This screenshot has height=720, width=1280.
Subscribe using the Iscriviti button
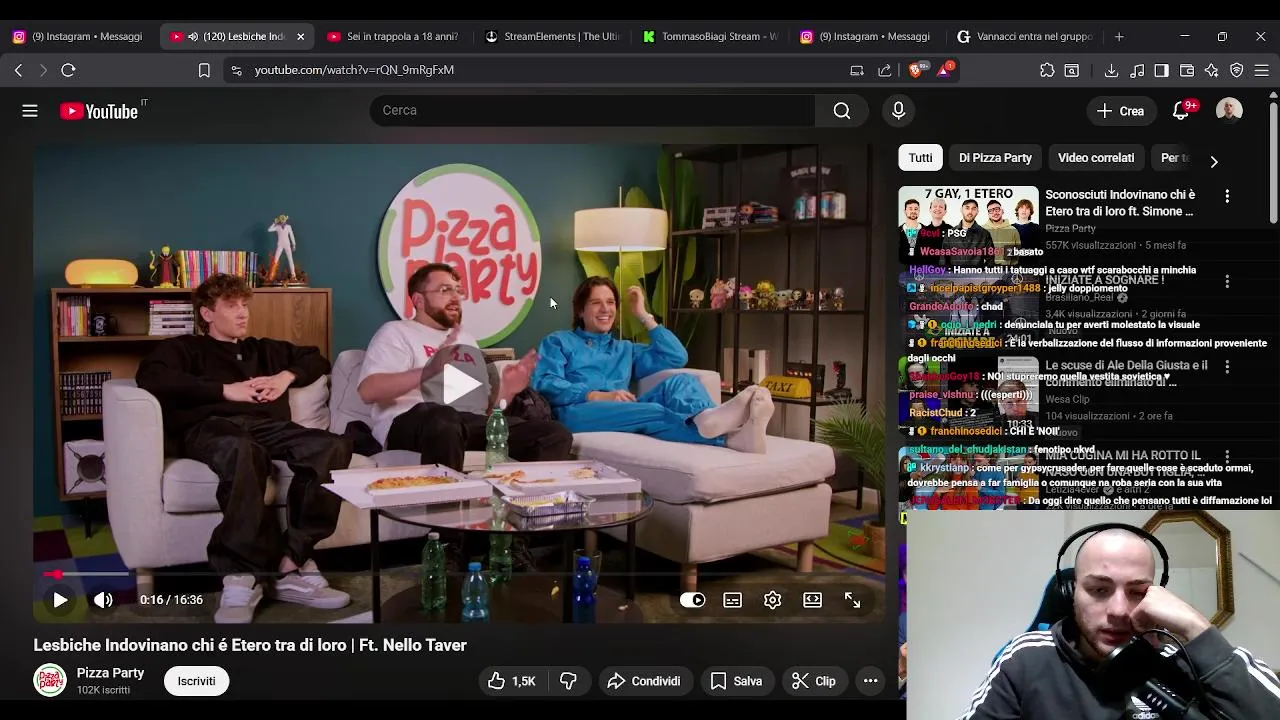196,681
